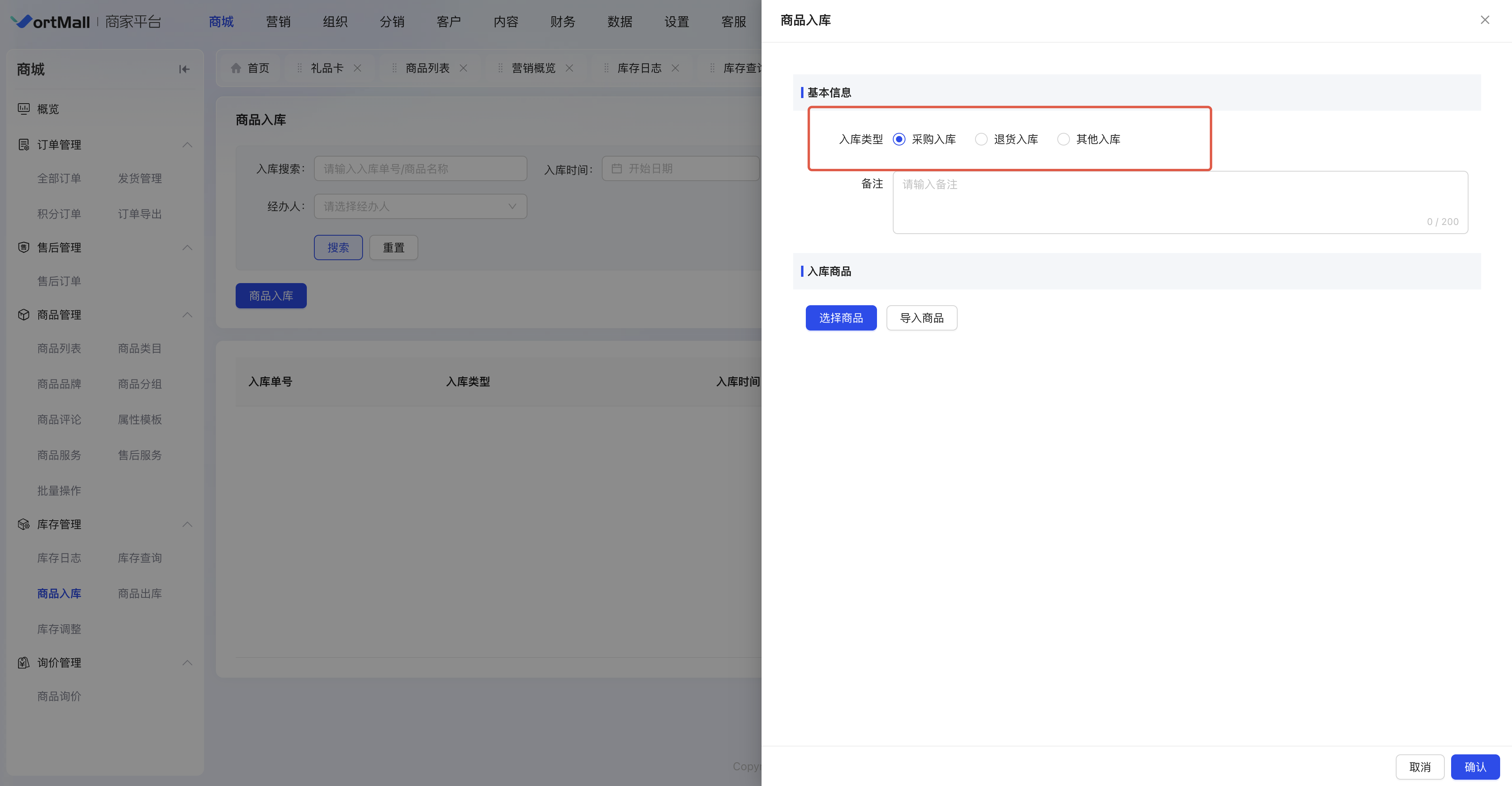Collapse the 库存管理 section chevron
The width and height of the screenshot is (1512, 786).
point(187,524)
